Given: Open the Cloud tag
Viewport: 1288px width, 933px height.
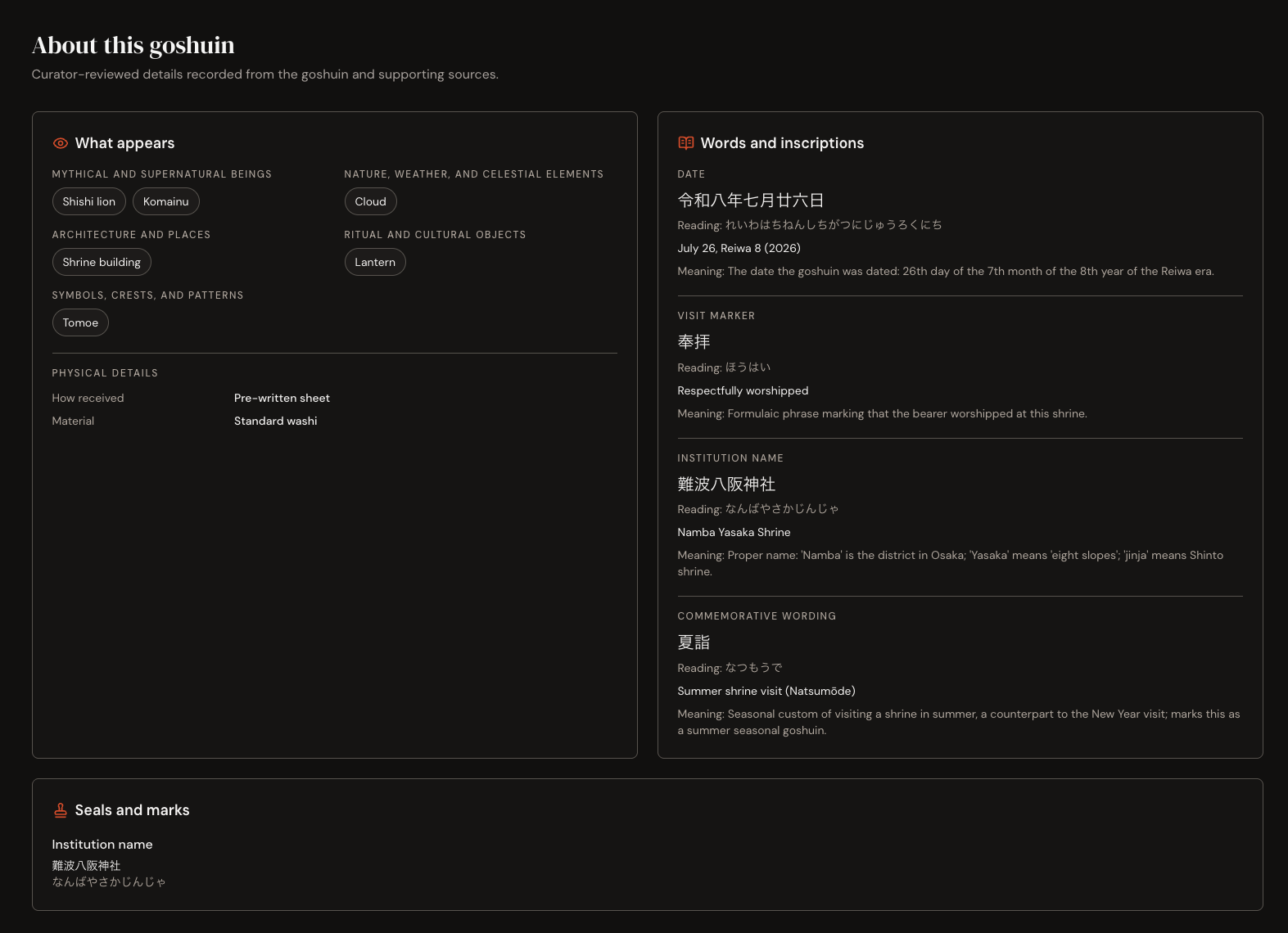Looking at the screenshot, I should pyautogui.click(x=371, y=201).
